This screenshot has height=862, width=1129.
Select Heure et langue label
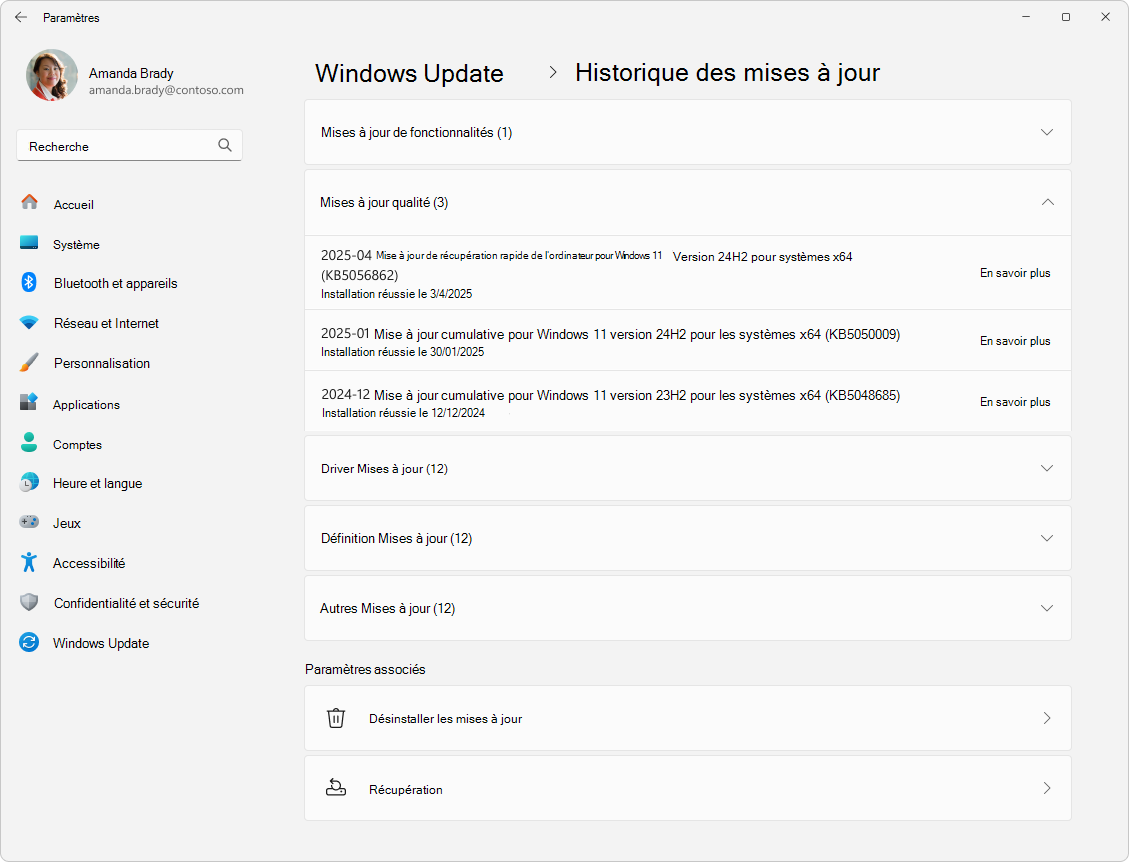click(x=97, y=483)
